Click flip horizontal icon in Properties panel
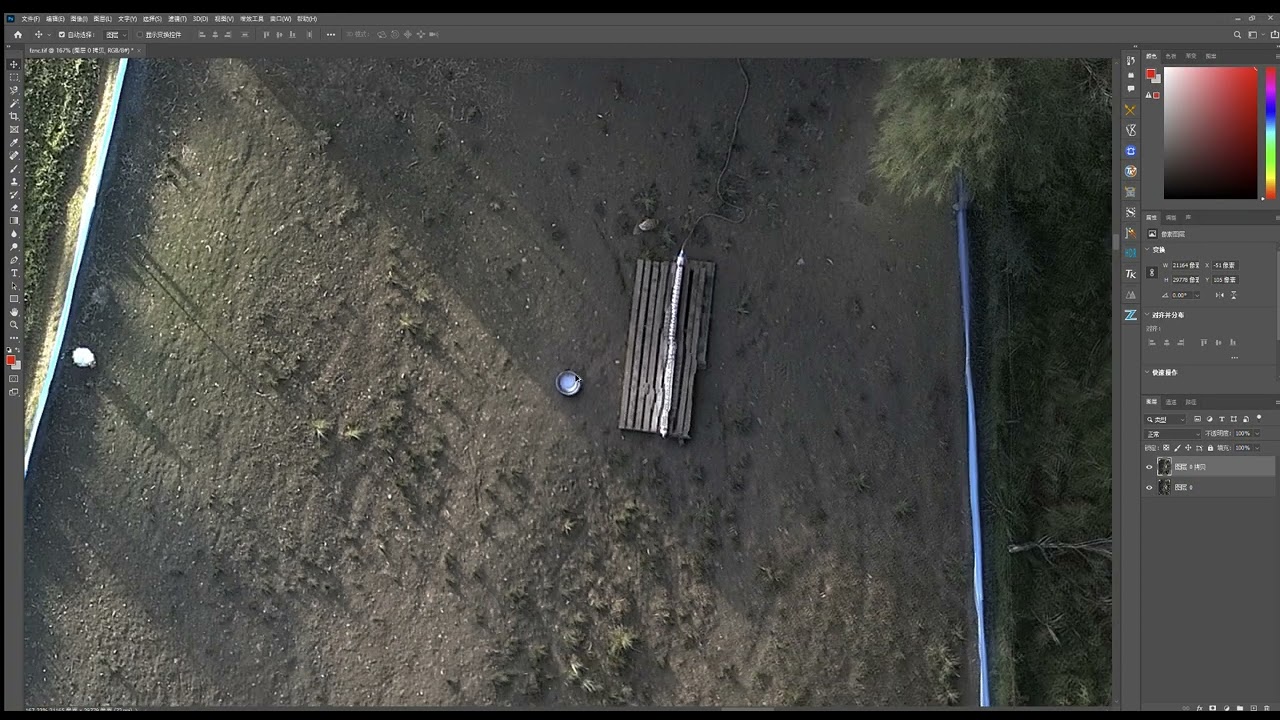1280x720 pixels. pyautogui.click(x=1219, y=295)
